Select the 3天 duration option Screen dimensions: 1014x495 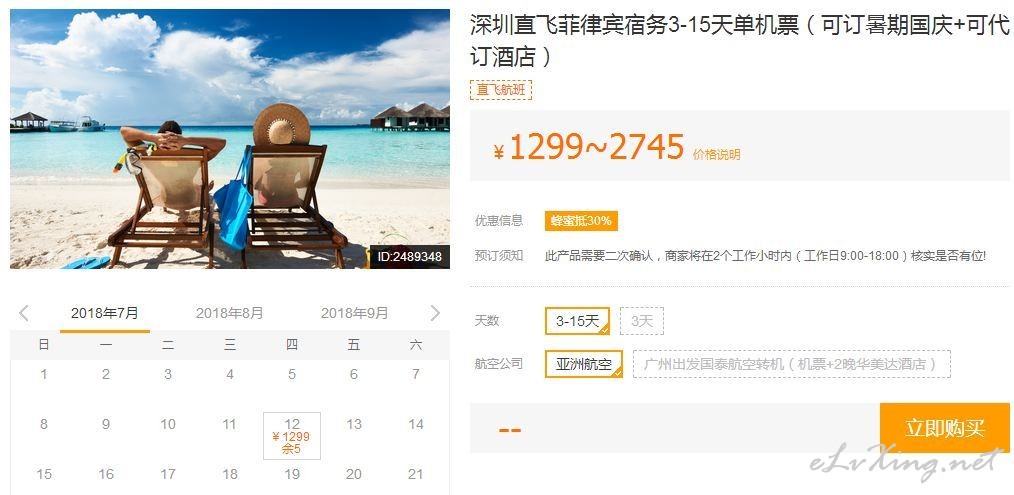tap(642, 321)
